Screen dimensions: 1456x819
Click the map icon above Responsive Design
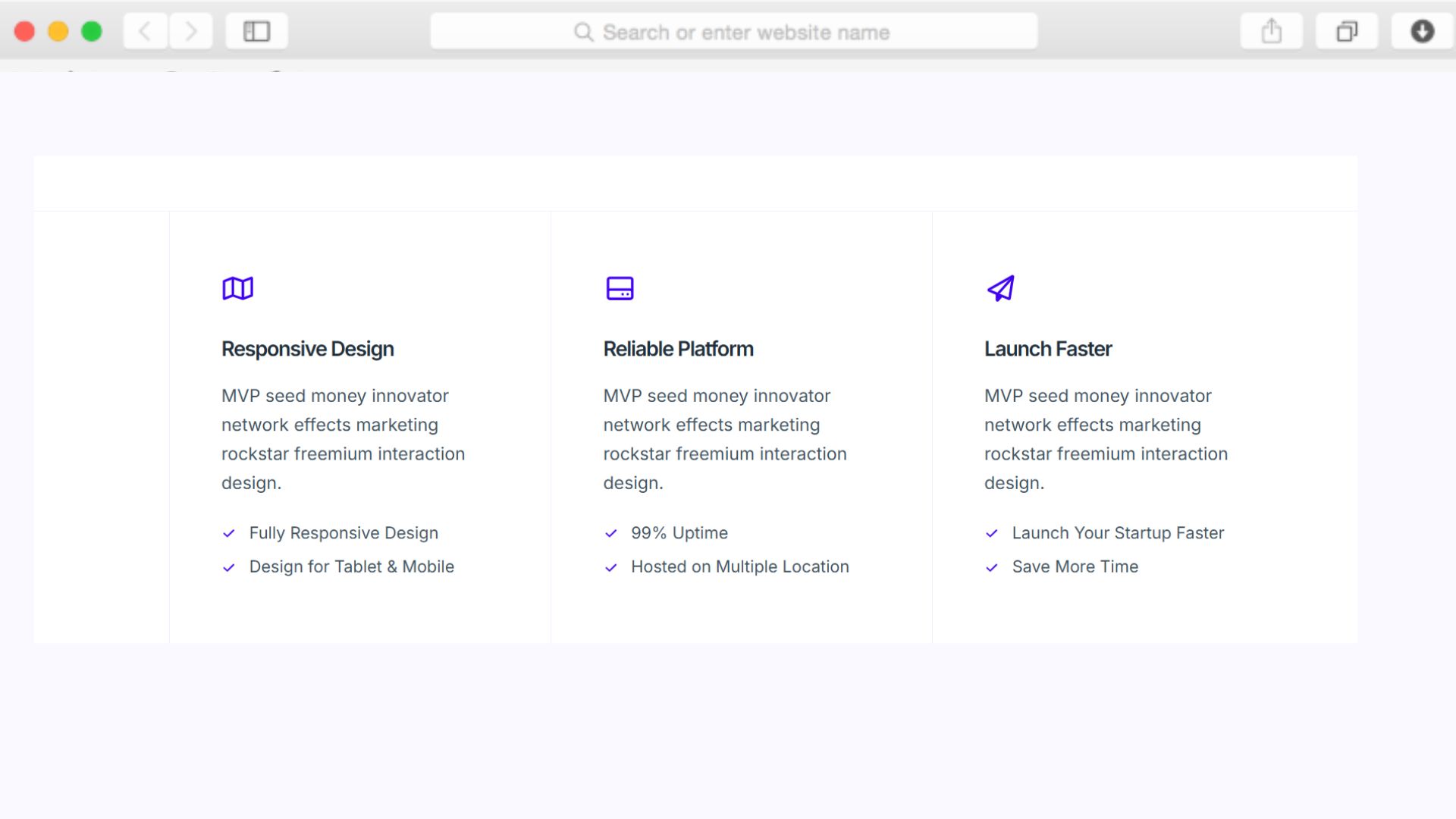point(237,288)
